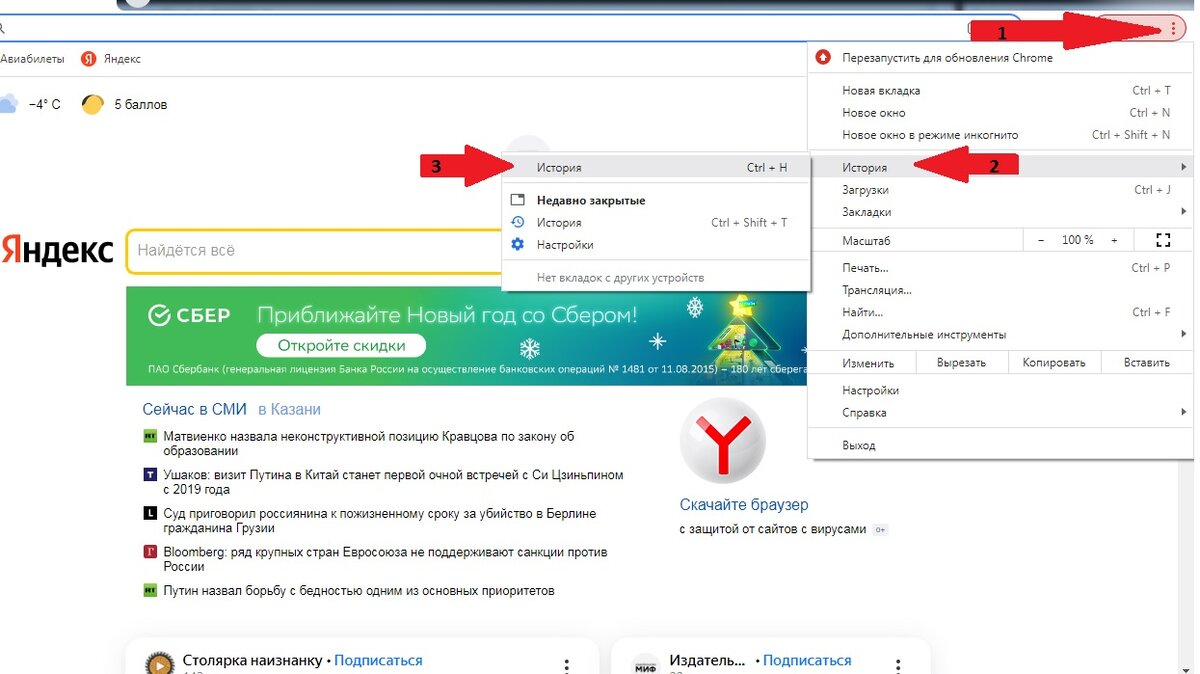Expand Дополнительные инструменты submenu
Image resolution: width=1200 pixels, height=674 pixels.
point(1184,334)
